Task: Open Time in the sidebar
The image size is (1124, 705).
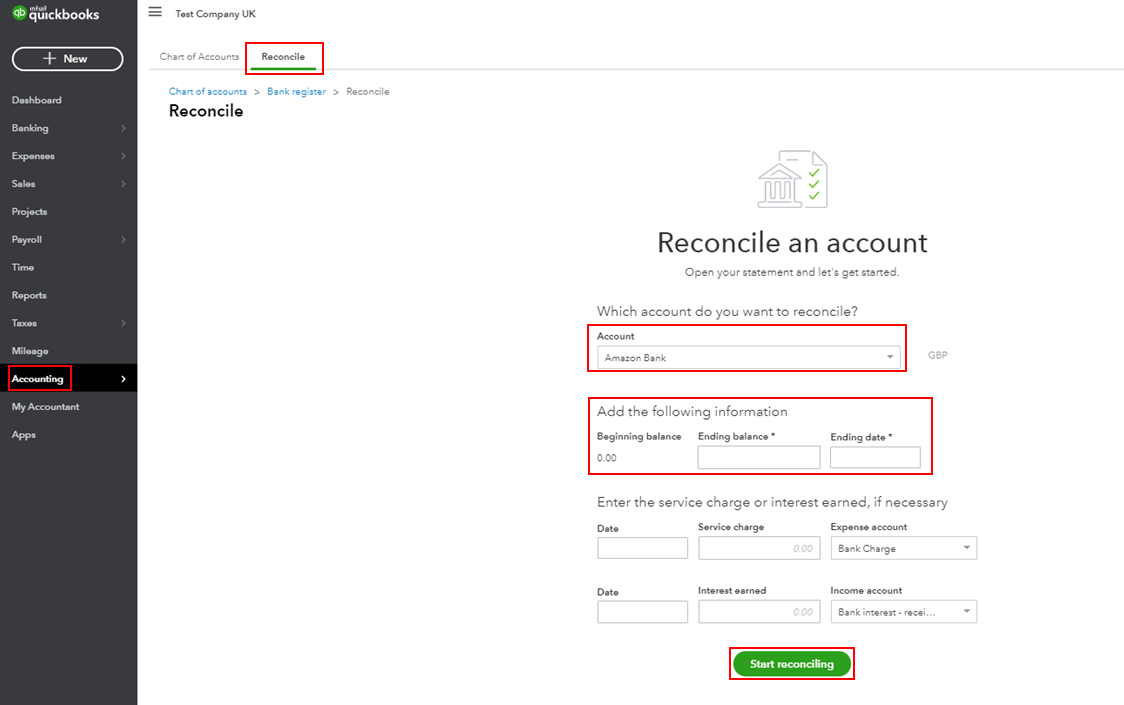Action: (x=23, y=268)
